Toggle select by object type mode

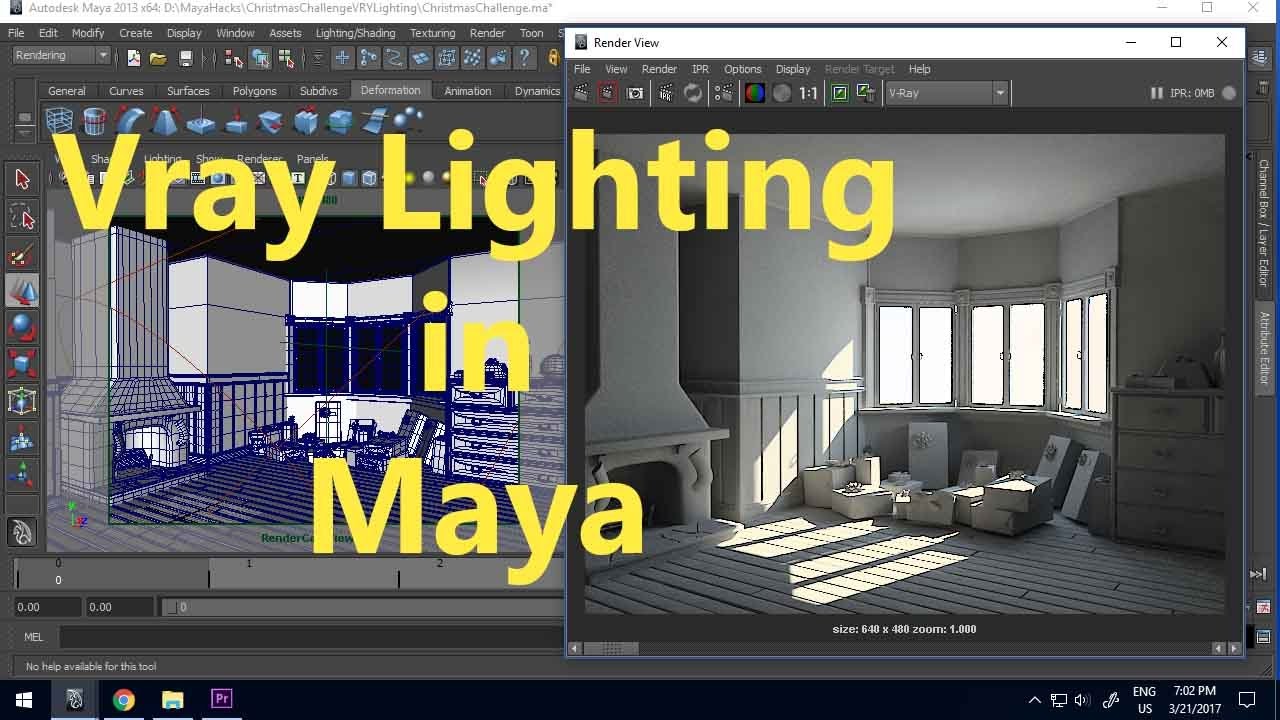[x=260, y=58]
